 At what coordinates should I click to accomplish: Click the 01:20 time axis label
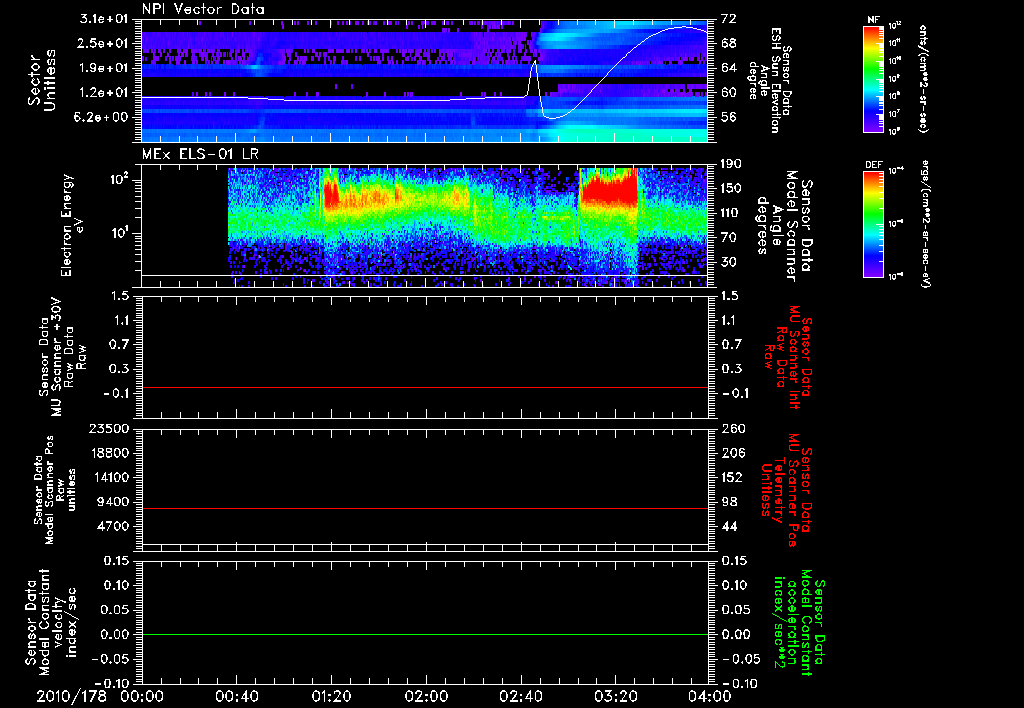[331, 696]
